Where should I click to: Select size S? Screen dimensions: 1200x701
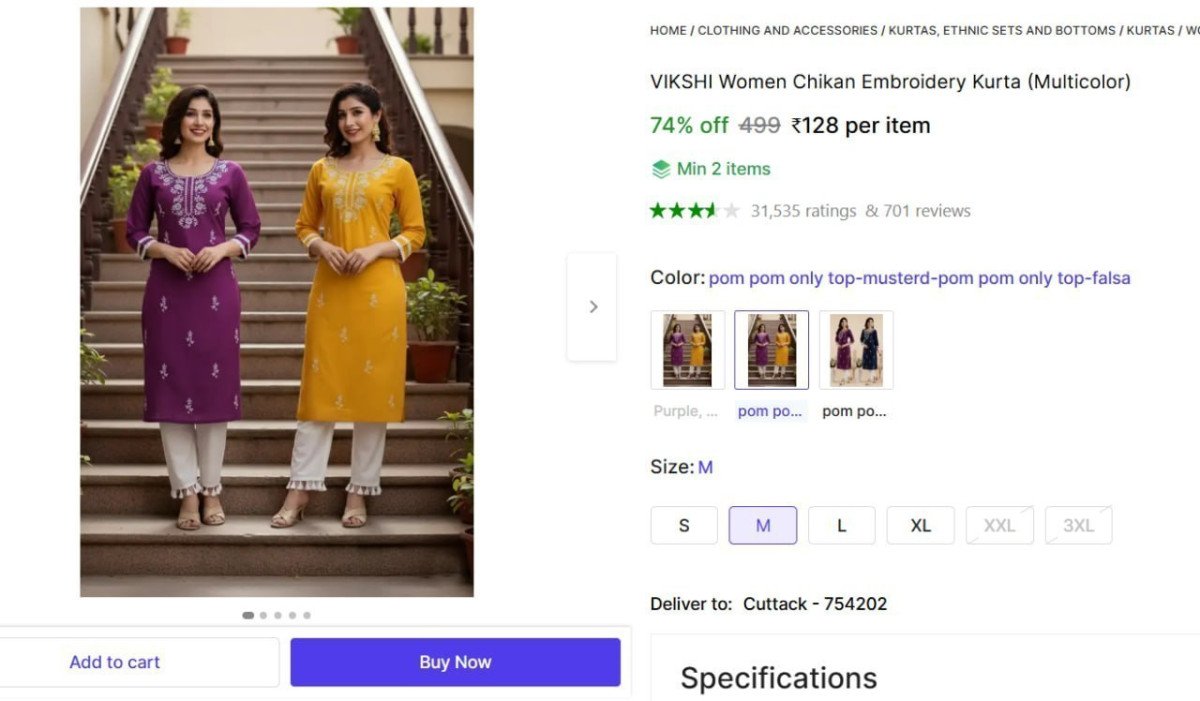[x=684, y=525]
